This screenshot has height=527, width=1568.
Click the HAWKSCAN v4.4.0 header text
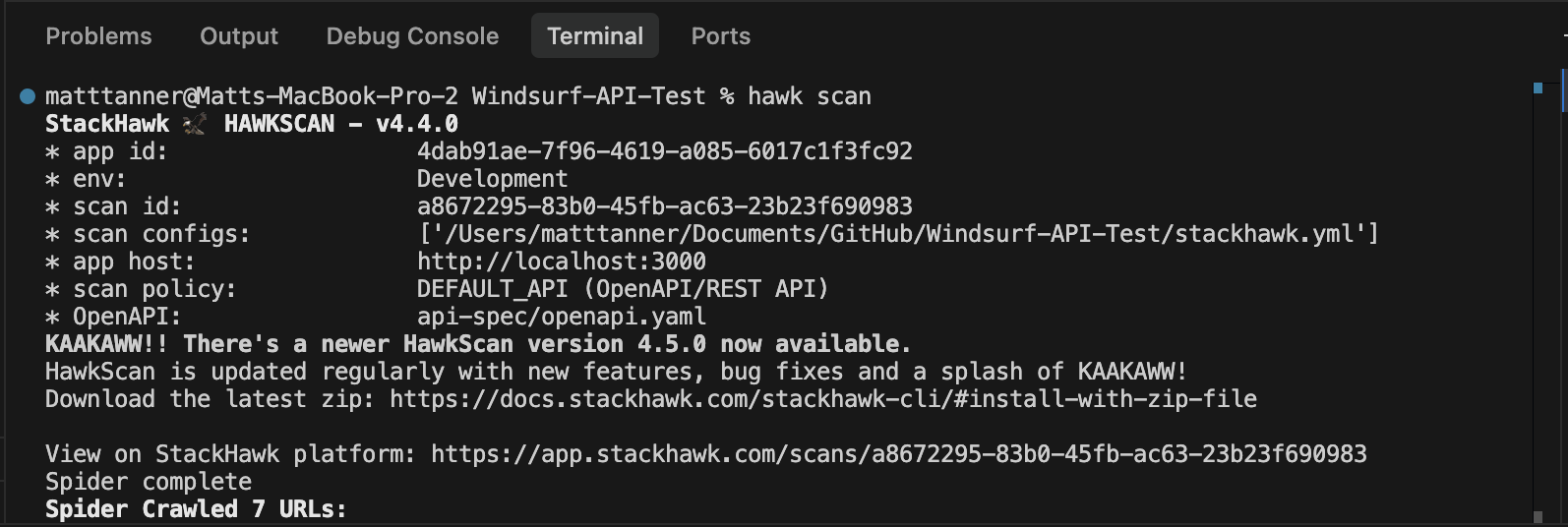click(341, 124)
